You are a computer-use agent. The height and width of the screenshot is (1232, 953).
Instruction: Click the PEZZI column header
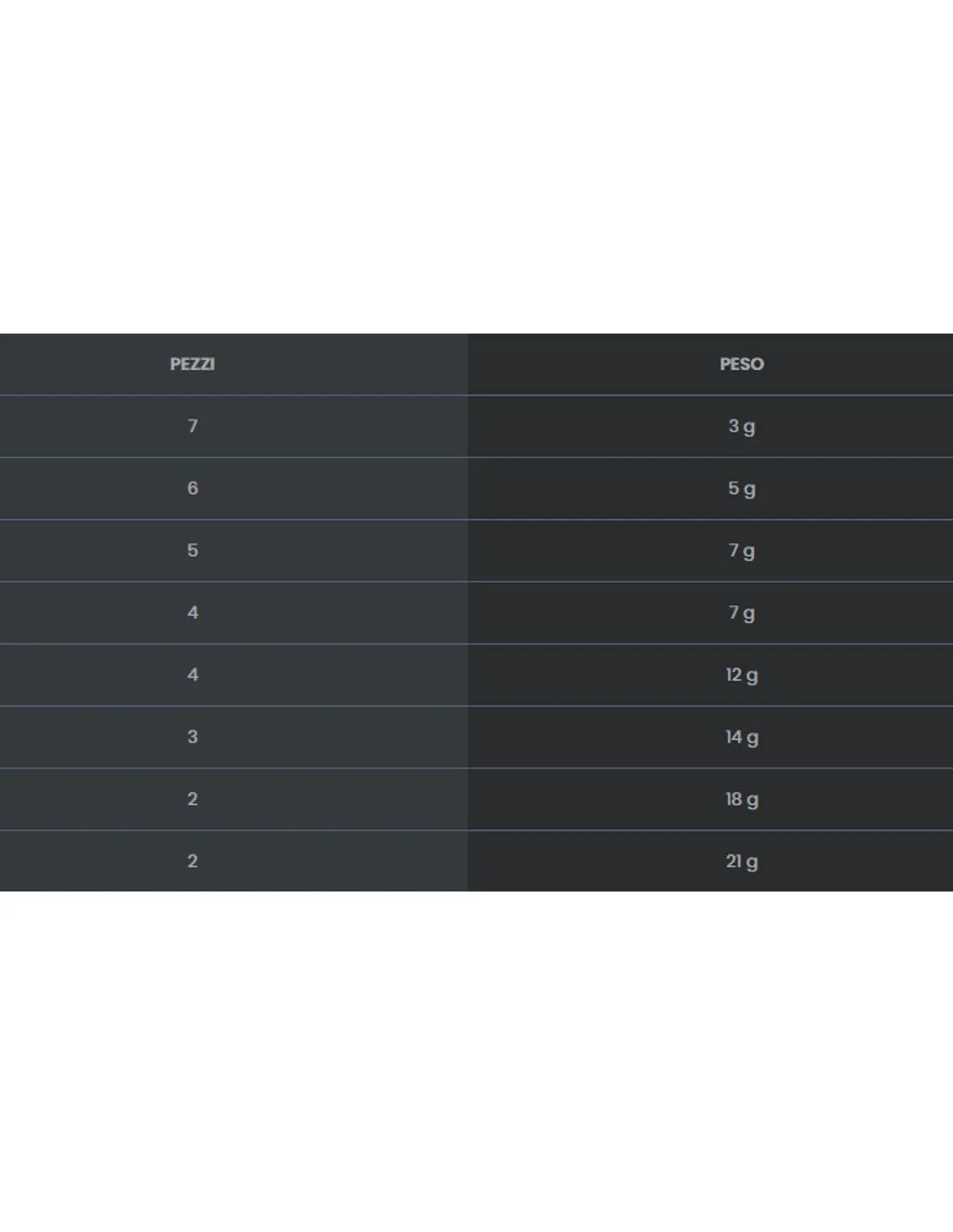click(x=192, y=364)
